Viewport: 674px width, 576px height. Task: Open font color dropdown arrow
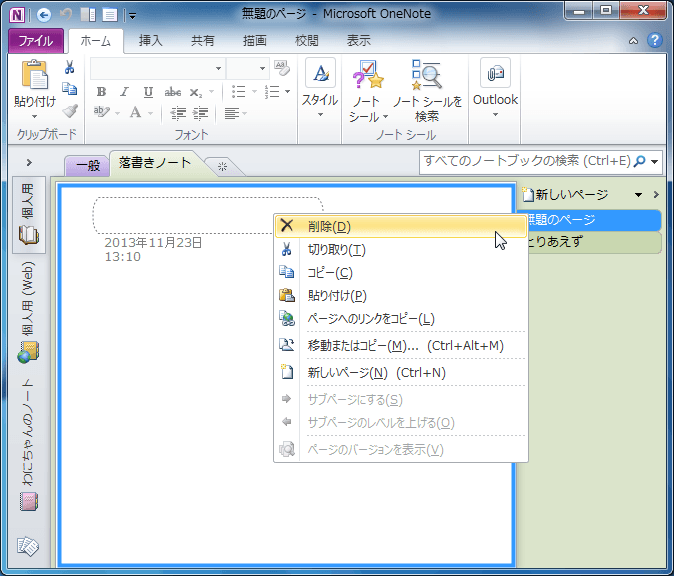click(x=150, y=113)
